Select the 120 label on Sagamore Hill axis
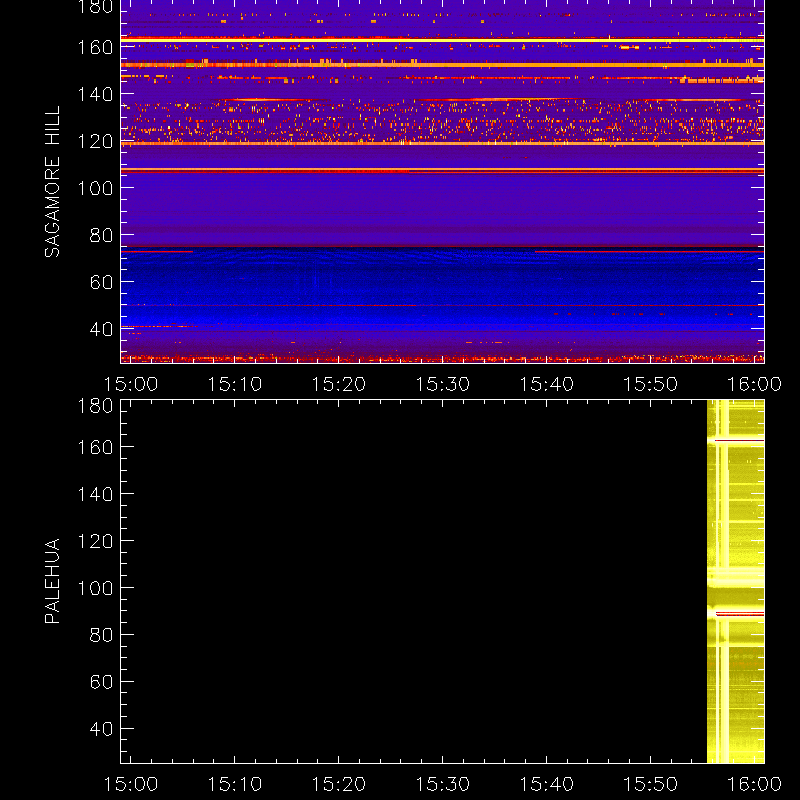 pyautogui.click(x=95, y=141)
